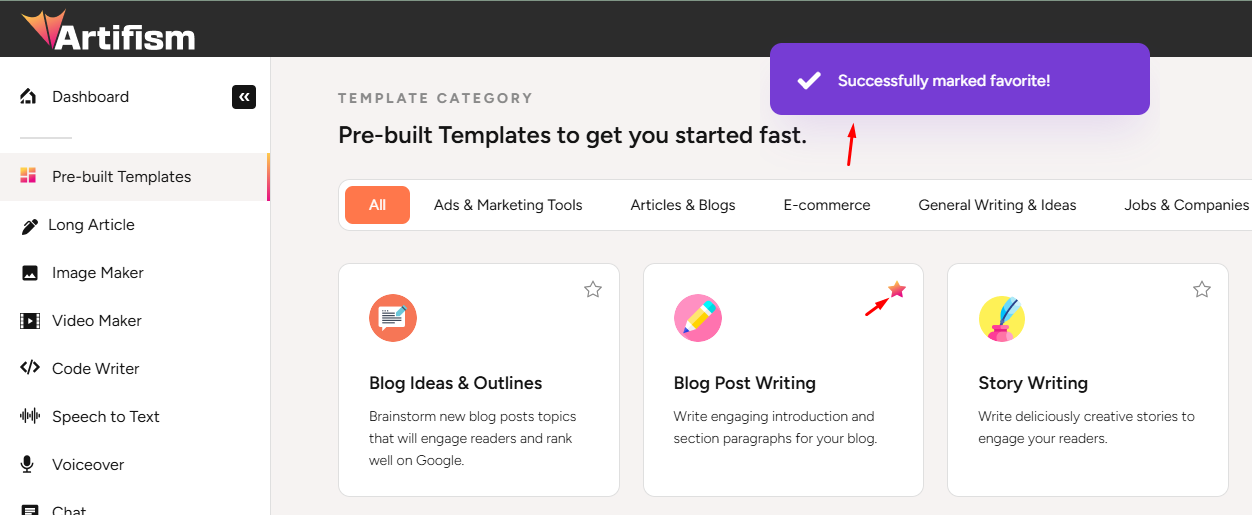Click the Blog Ideas & Outlines icon thumbnail

click(x=393, y=318)
